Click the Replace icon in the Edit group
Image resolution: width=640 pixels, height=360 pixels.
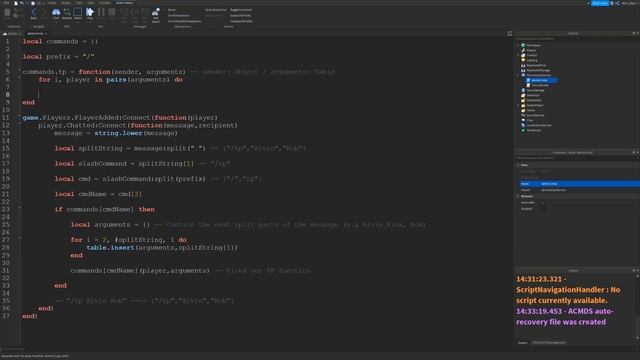(x=67, y=12)
